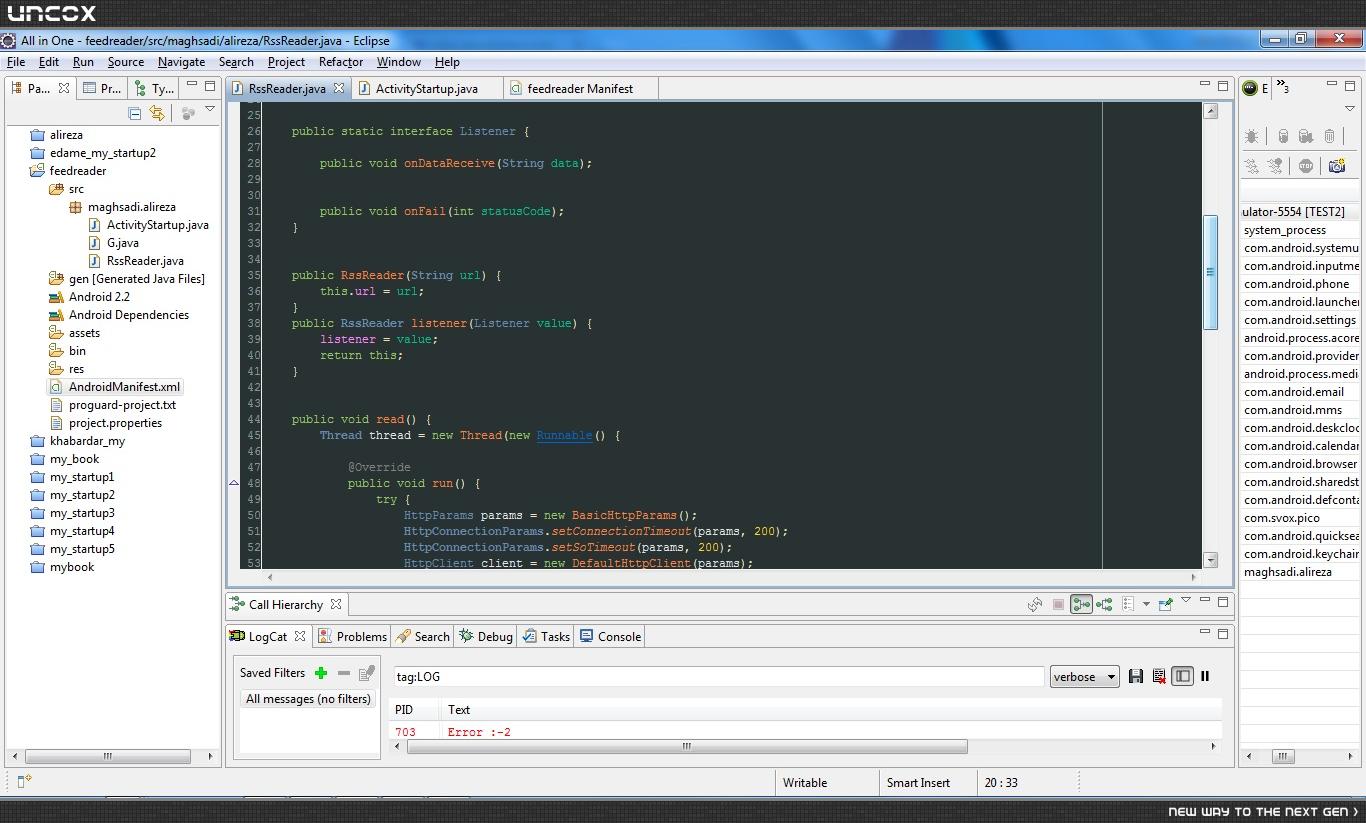Open the File menu
Viewport: 1366px width, 823px height.
pyautogui.click(x=16, y=62)
